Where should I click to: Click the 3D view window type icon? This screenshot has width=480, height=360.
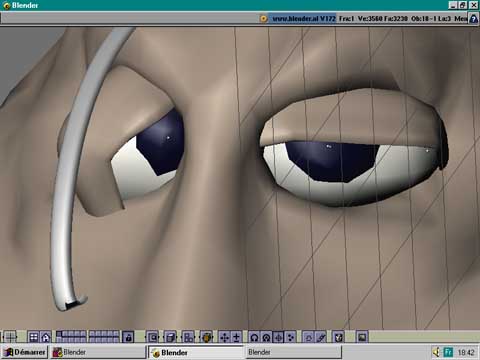click(x=10, y=337)
